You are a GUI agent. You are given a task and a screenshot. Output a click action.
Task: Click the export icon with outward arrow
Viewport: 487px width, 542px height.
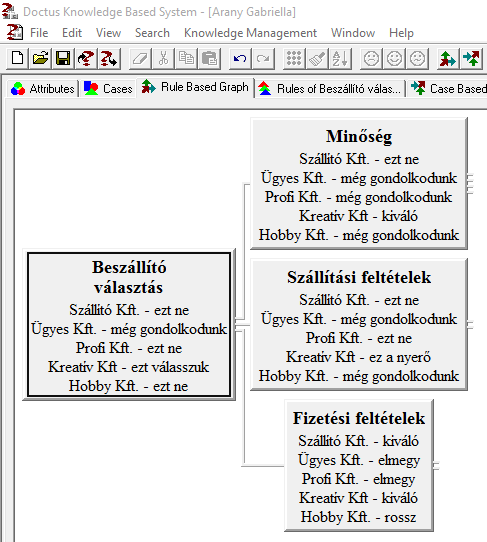coord(109,58)
